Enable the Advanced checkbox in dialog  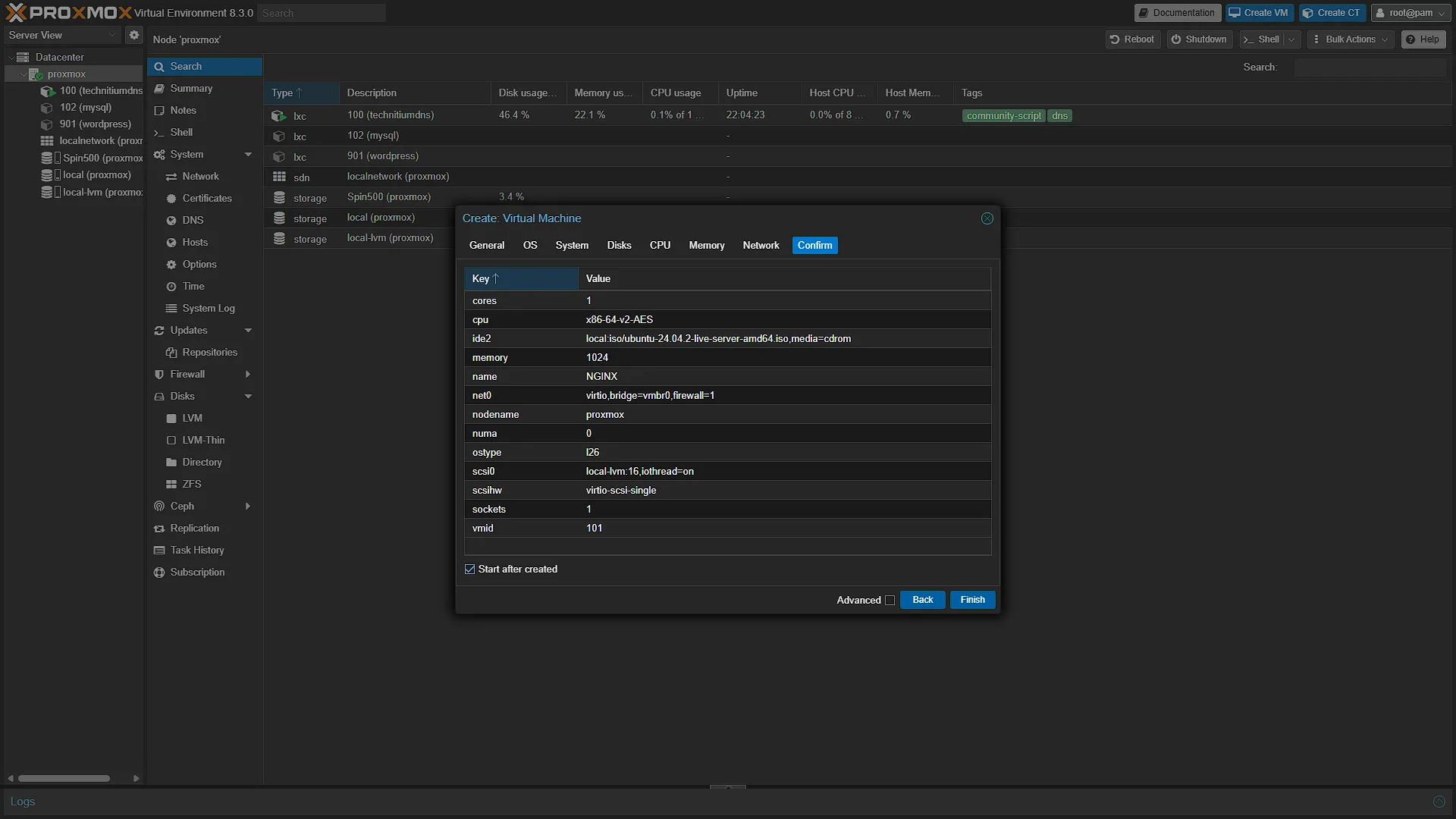point(890,601)
